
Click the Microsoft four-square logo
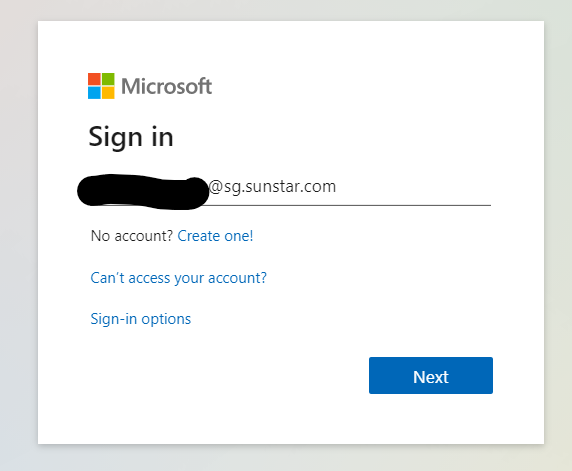pos(101,86)
